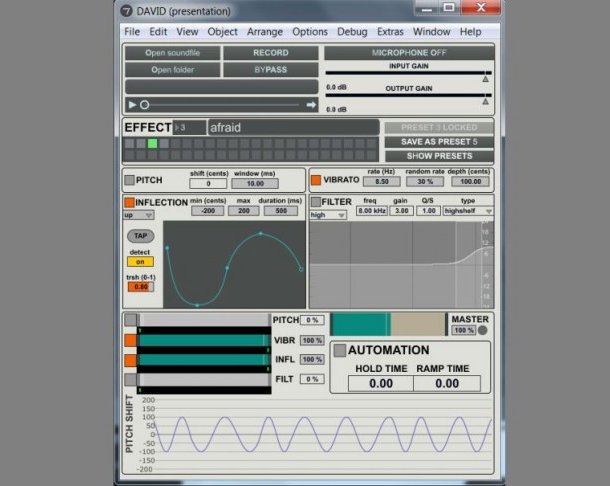Image resolution: width=610 pixels, height=486 pixels.
Task: Click the RAMP TIME value field
Action: (447, 384)
